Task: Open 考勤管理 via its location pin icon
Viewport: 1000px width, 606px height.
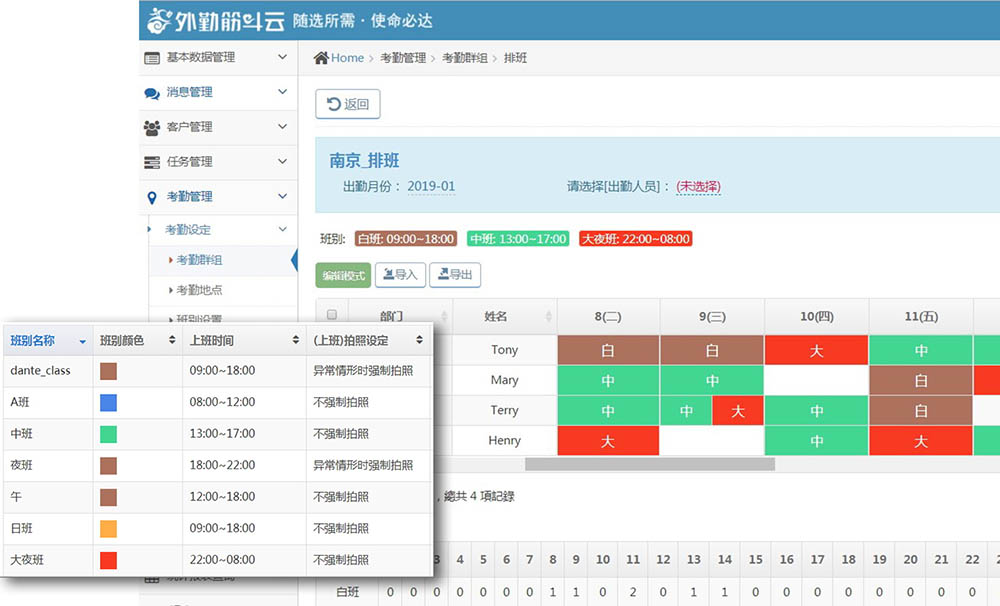Action: point(152,197)
